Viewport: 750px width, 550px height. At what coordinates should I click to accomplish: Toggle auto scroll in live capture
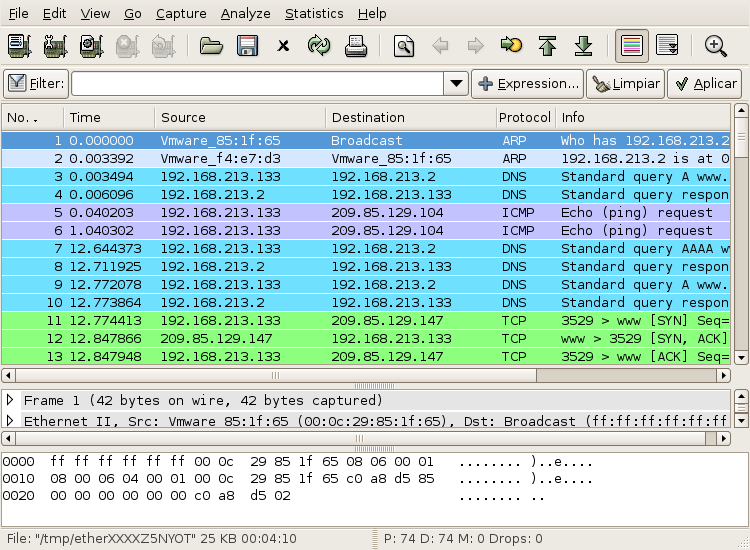point(667,46)
